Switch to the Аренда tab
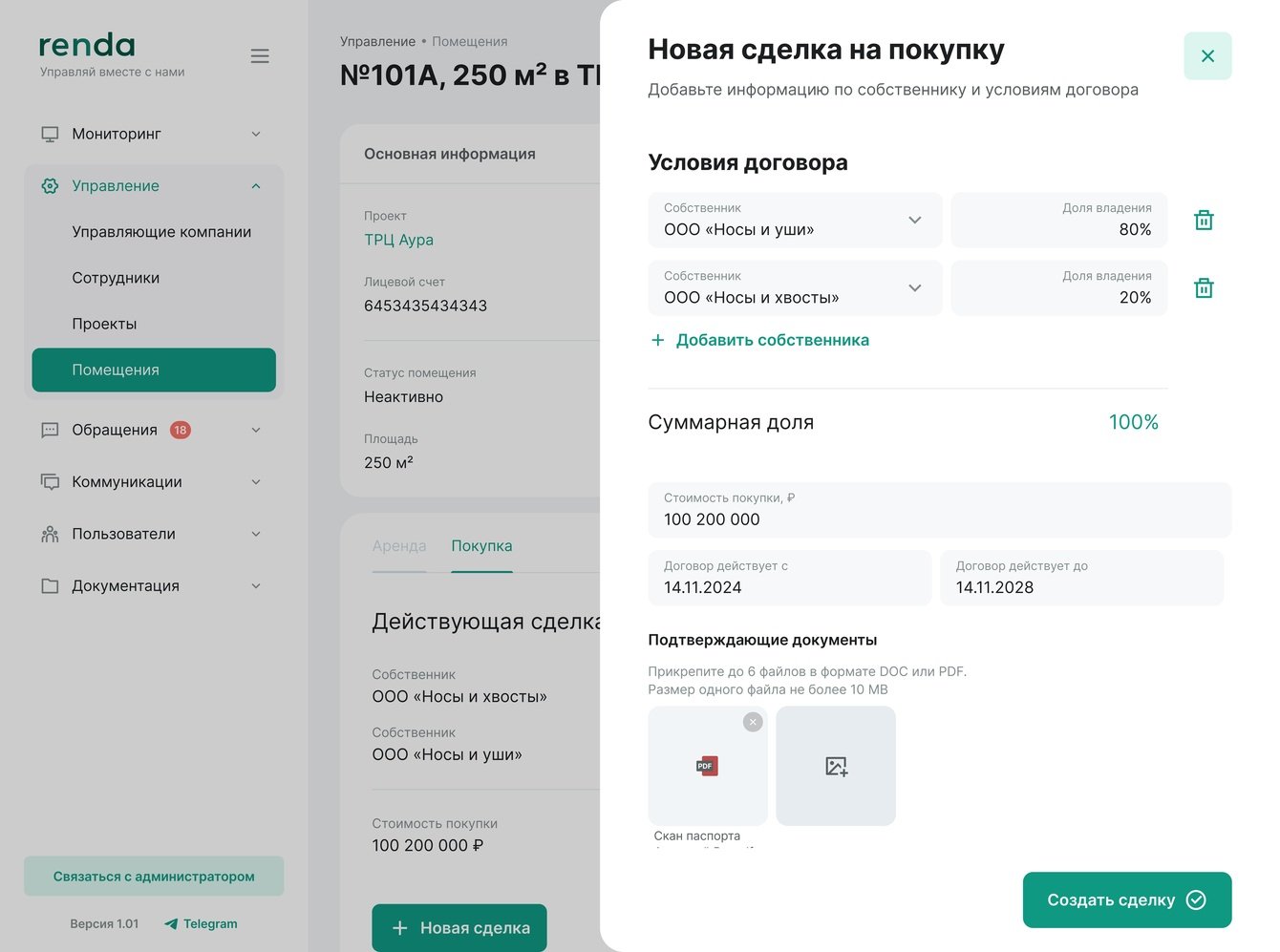 (399, 546)
